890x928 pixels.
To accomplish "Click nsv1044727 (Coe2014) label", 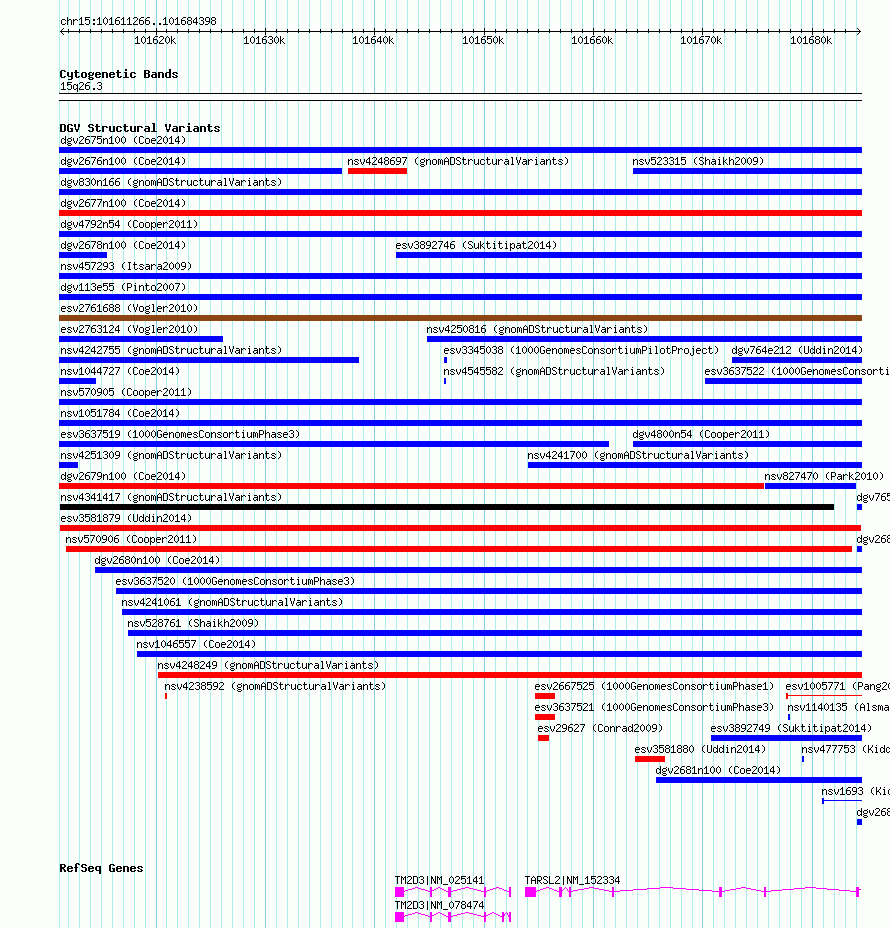I will coord(120,371).
